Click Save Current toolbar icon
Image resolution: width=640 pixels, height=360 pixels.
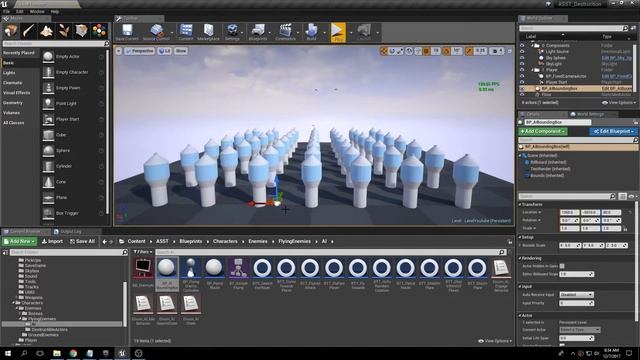pyautogui.click(x=127, y=32)
